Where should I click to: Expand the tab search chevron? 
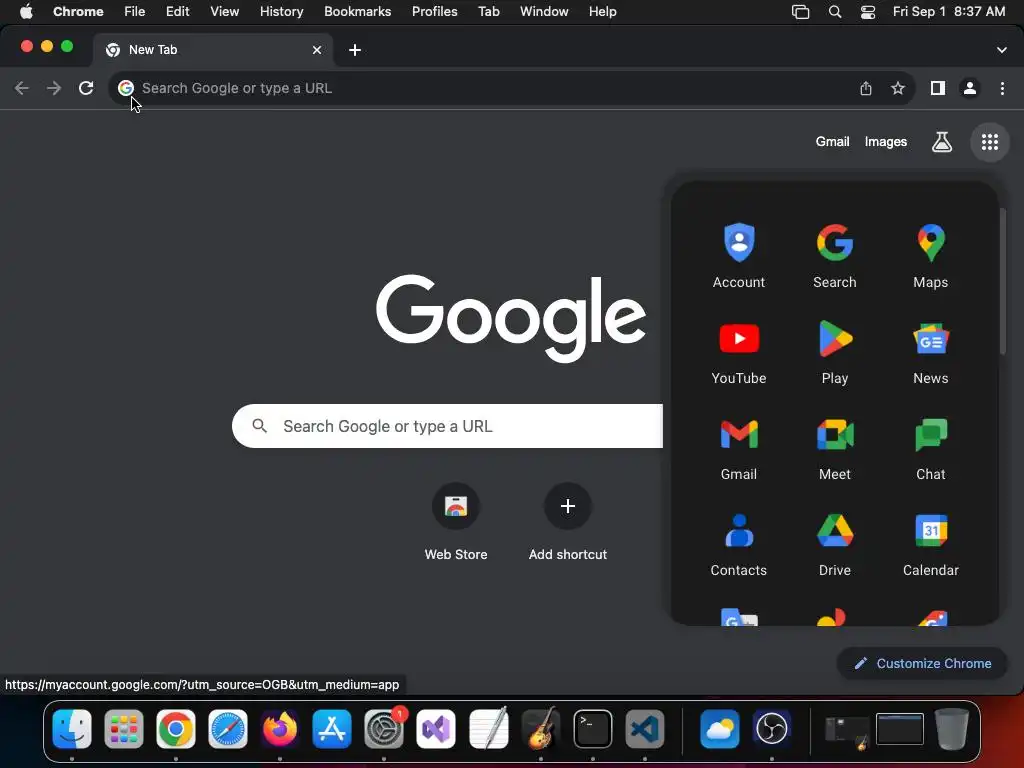click(x=1002, y=50)
